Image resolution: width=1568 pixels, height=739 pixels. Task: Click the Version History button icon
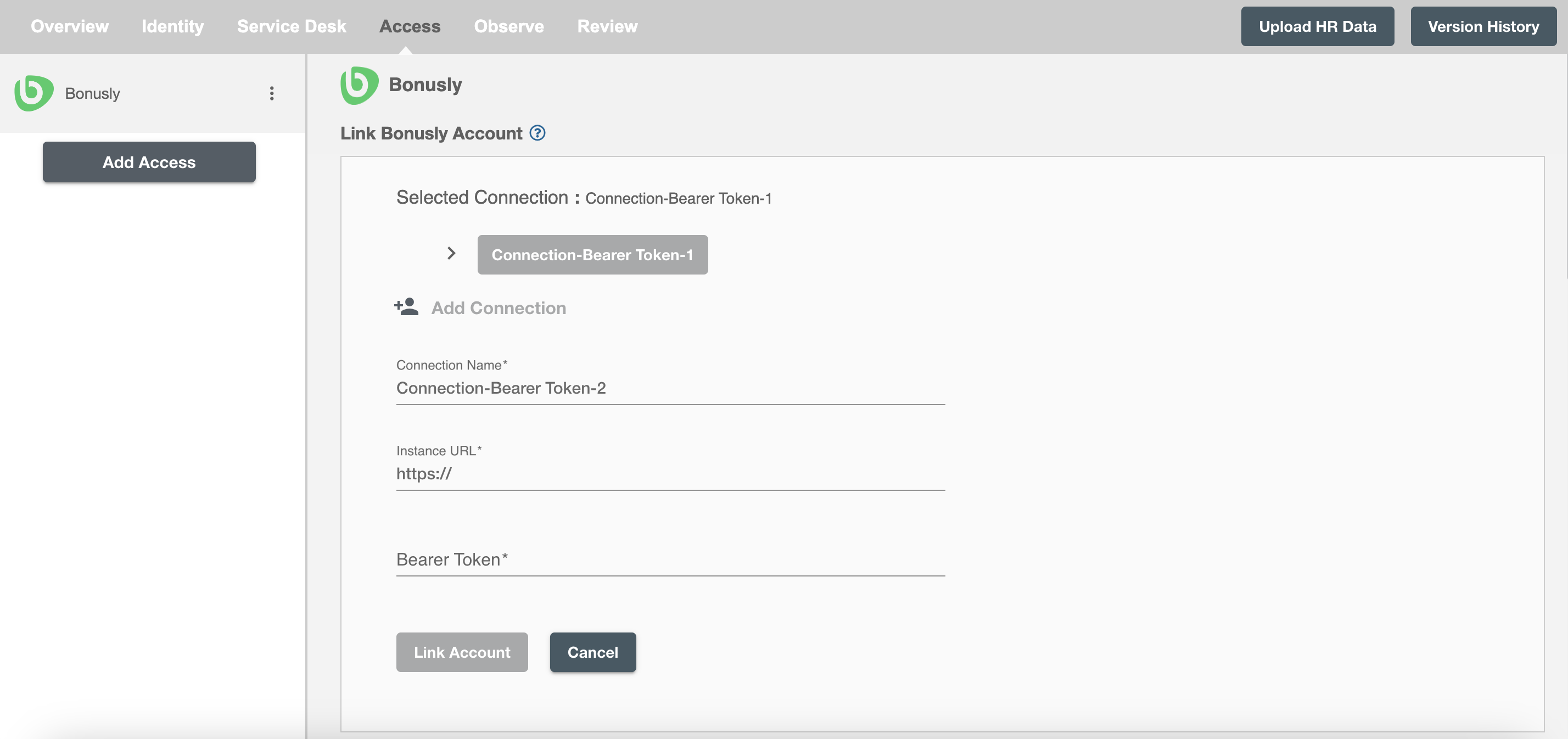1484,26
